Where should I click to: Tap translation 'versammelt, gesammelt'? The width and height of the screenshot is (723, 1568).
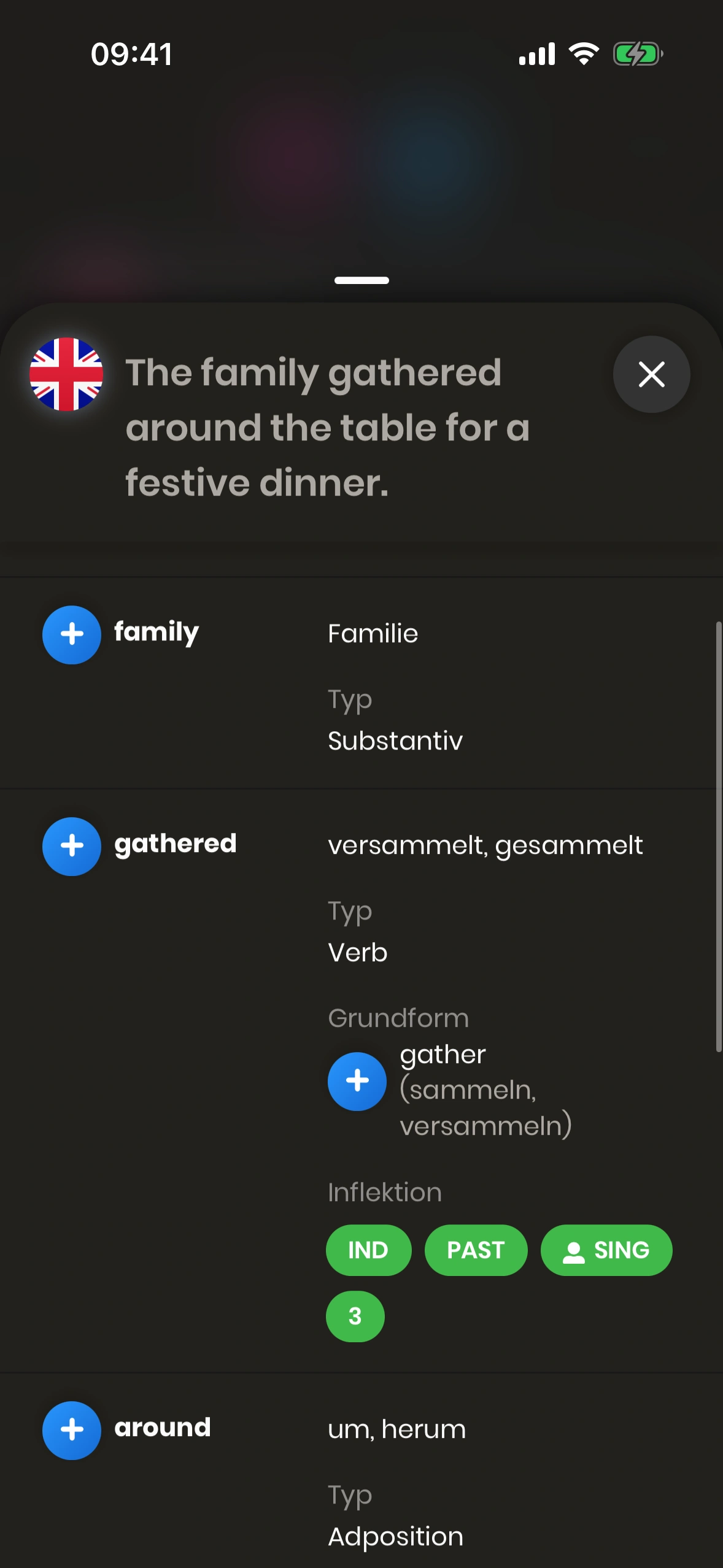pos(485,845)
